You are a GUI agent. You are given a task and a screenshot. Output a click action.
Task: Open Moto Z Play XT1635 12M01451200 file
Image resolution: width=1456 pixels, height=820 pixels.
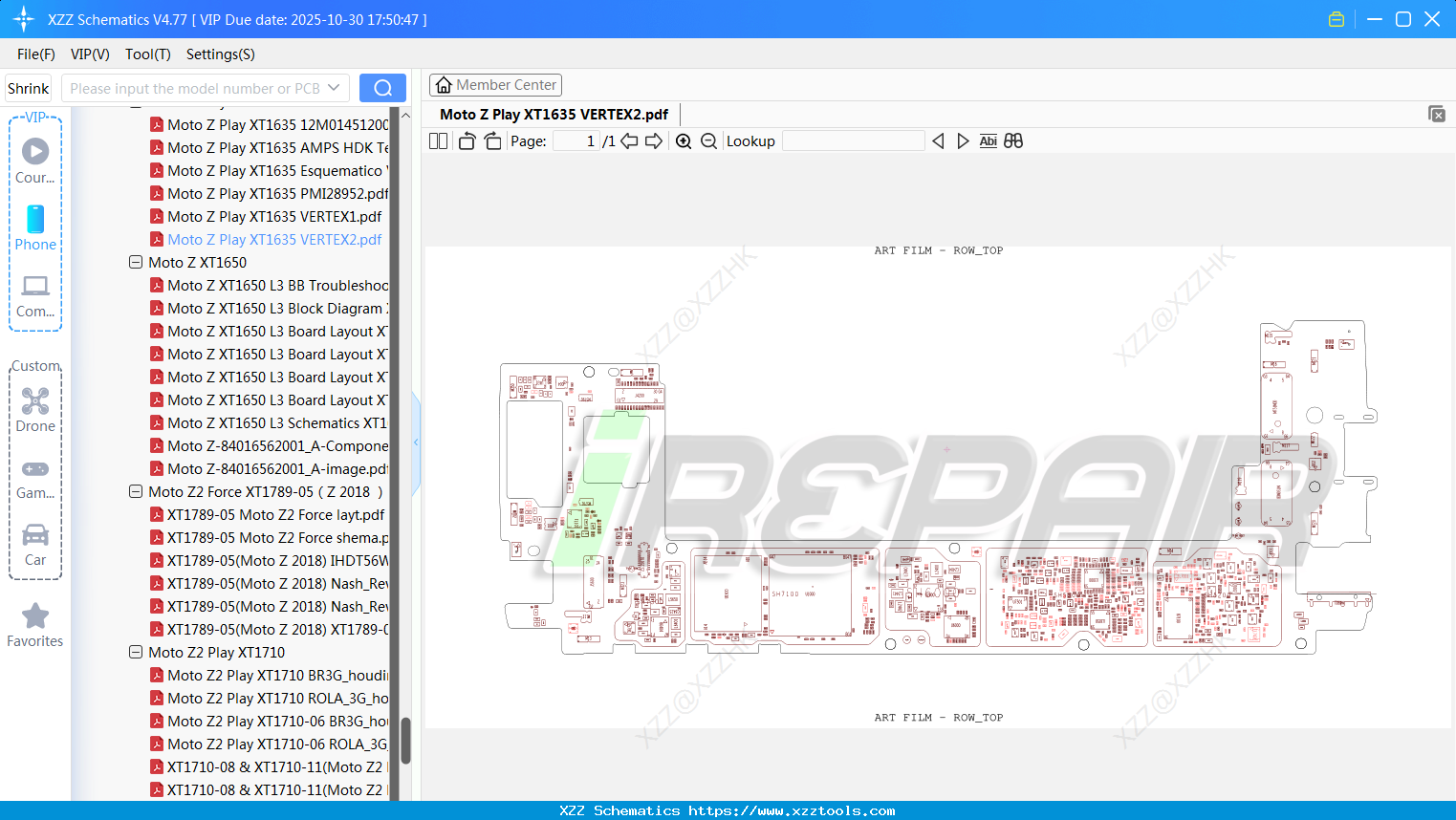pyautogui.click(x=278, y=125)
